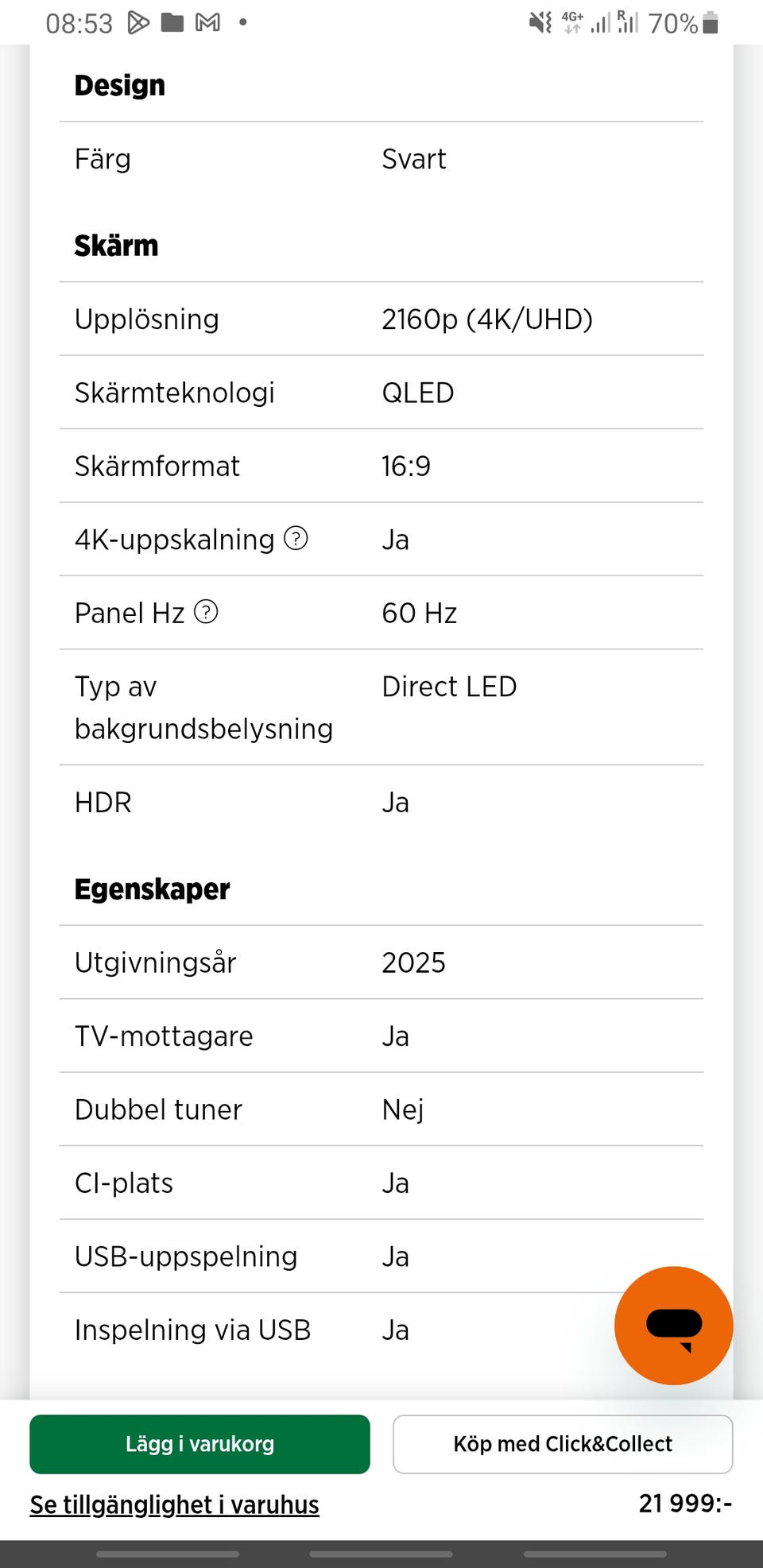This screenshot has width=763, height=1568.
Task: Open Se tillgänglighet i varuhus link
Action: pyautogui.click(x=175, y=1504)
